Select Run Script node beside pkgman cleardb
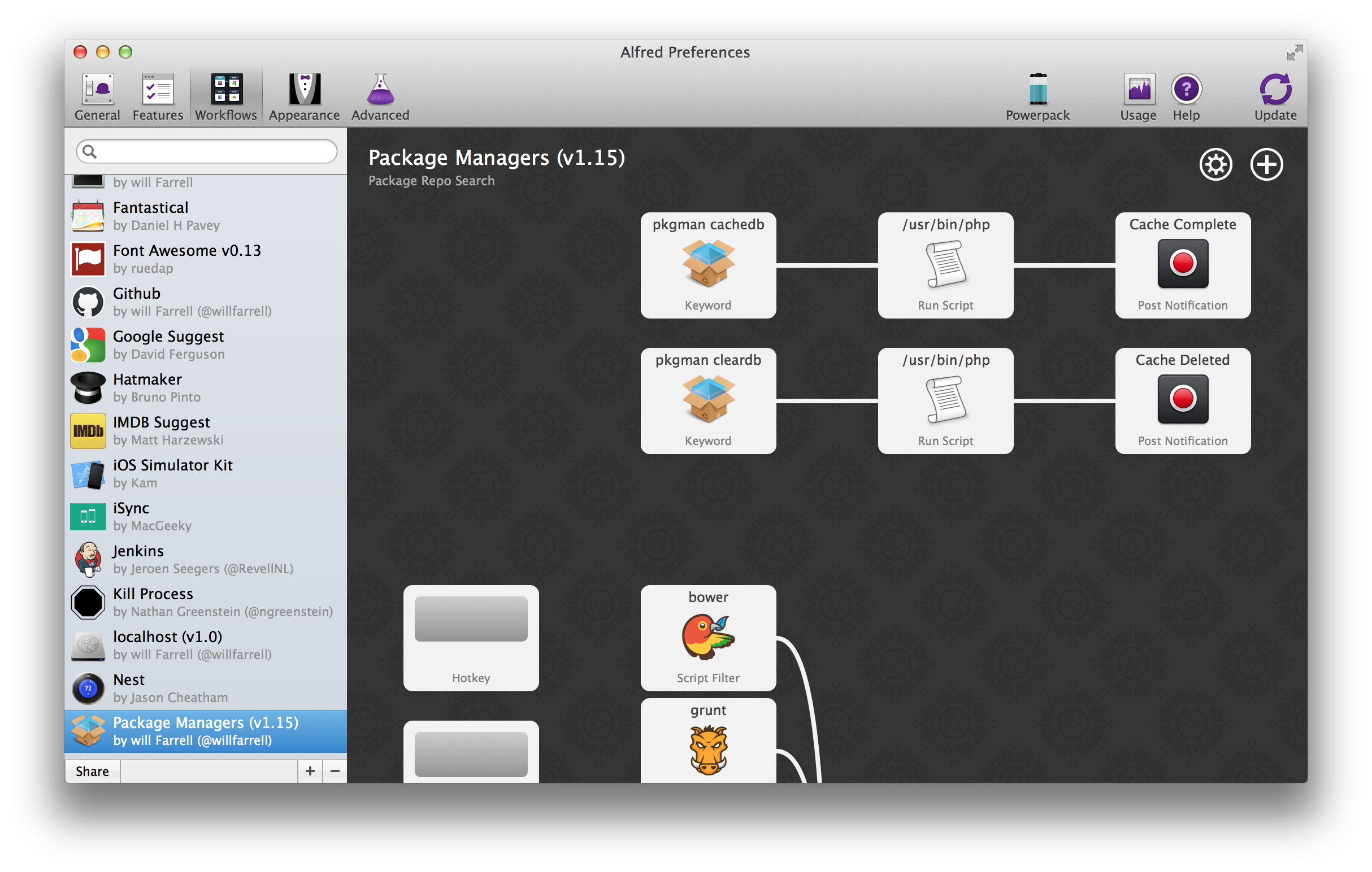 tap(946, 401)
